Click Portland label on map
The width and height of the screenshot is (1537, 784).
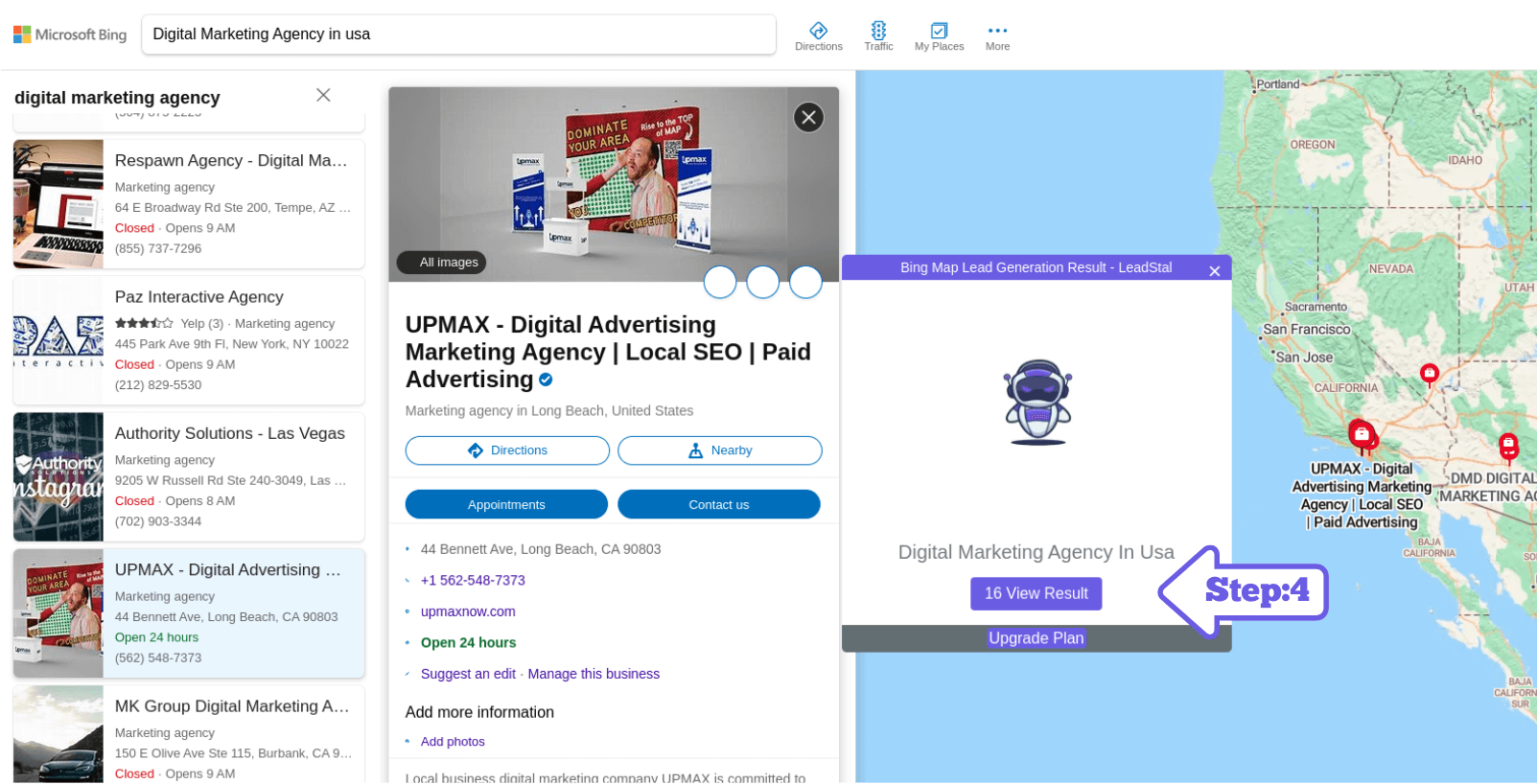[1278, 84]
